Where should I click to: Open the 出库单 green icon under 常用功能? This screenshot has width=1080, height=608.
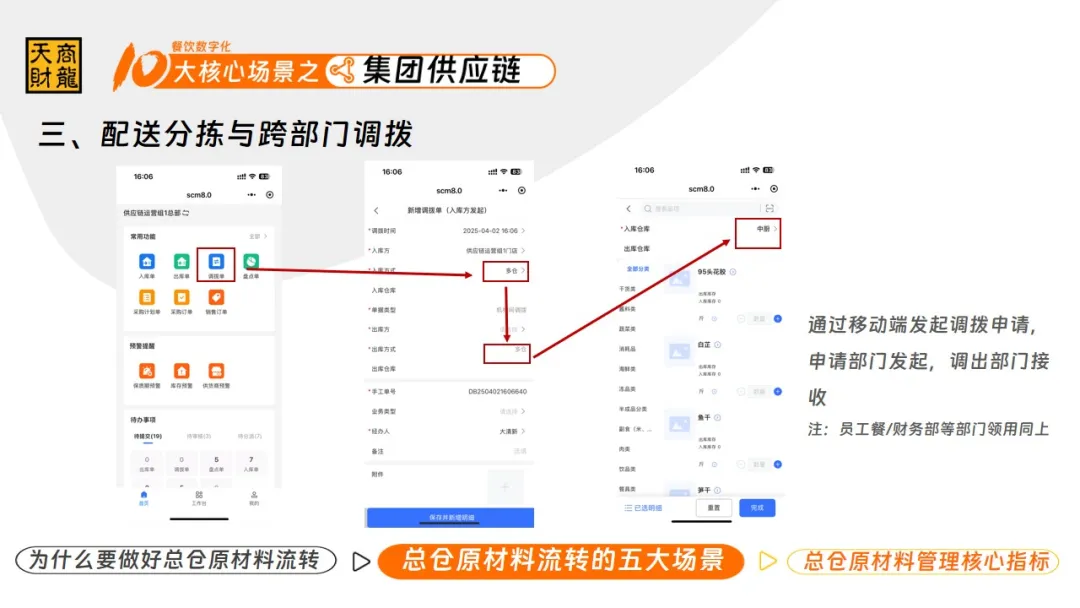pyautogui.click(x=181, y=262)
